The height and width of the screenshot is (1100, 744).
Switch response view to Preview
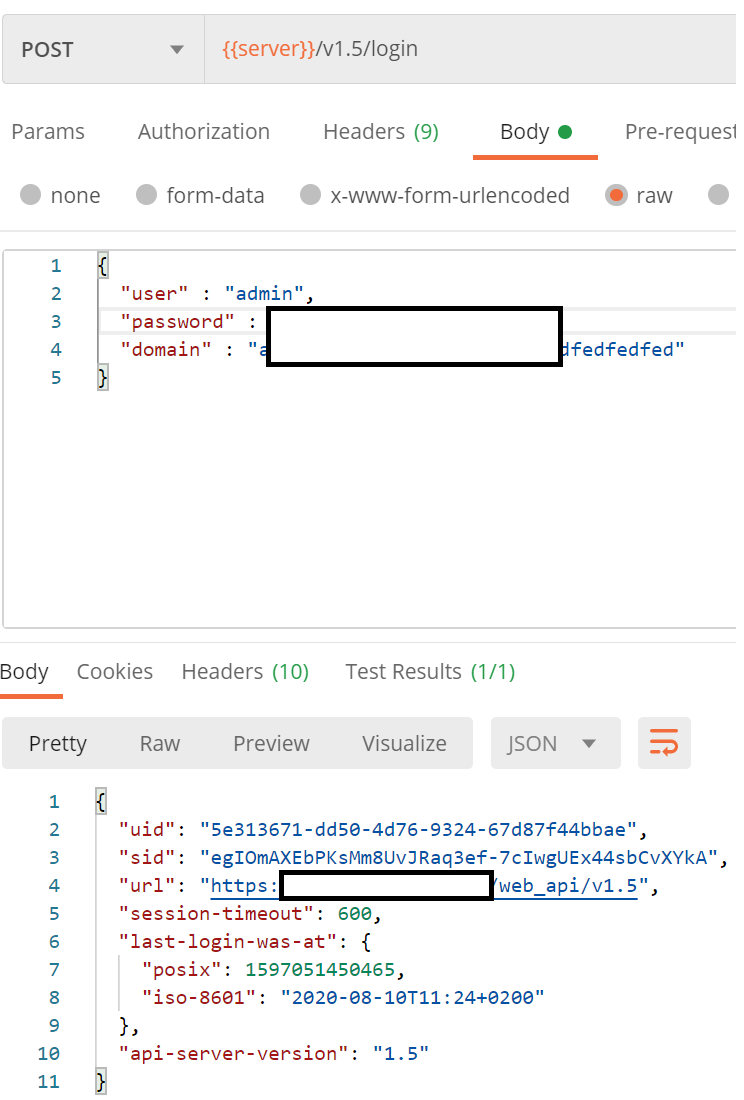tap(271, 743)
